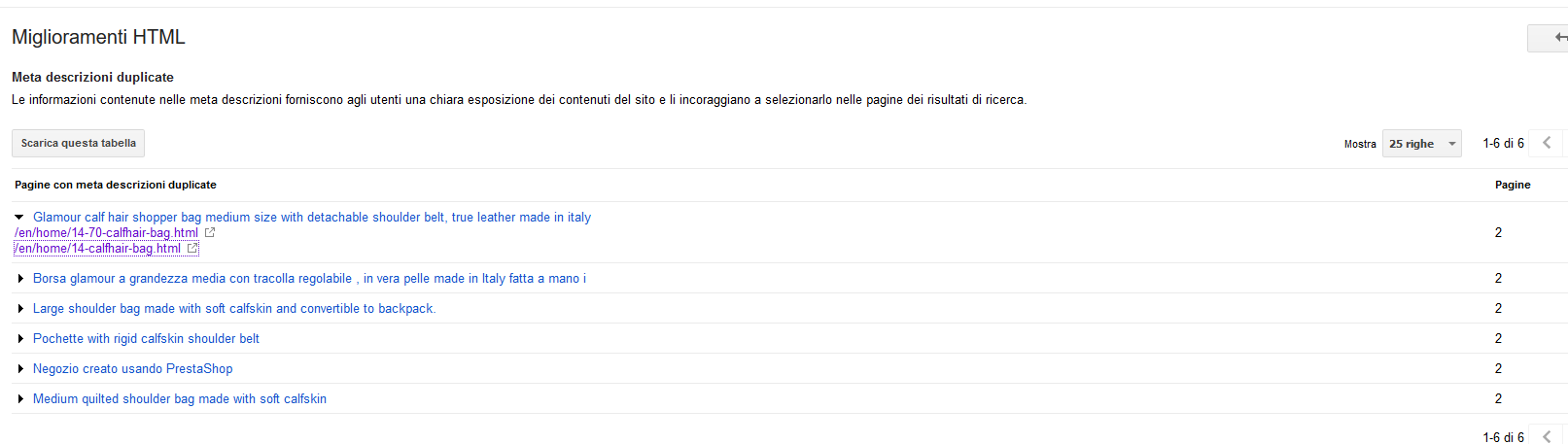The height and width of the screenshot is (444, 1568).
Task: Click the Medium quilted shoulder bag link
Action: 179,399
